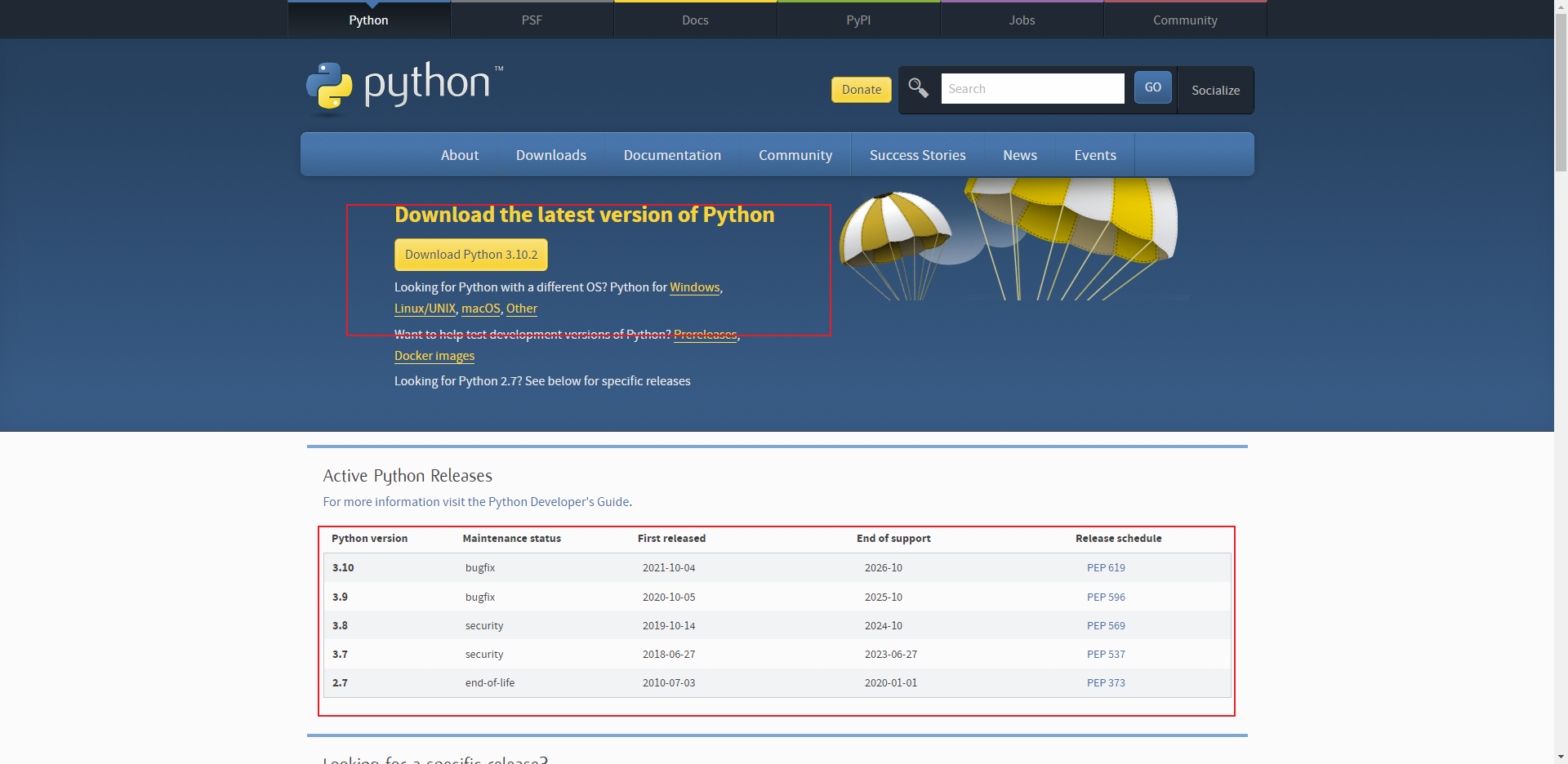
Task: Click the page vertical scrollbar thumb
Action: tap(1561, 91)
